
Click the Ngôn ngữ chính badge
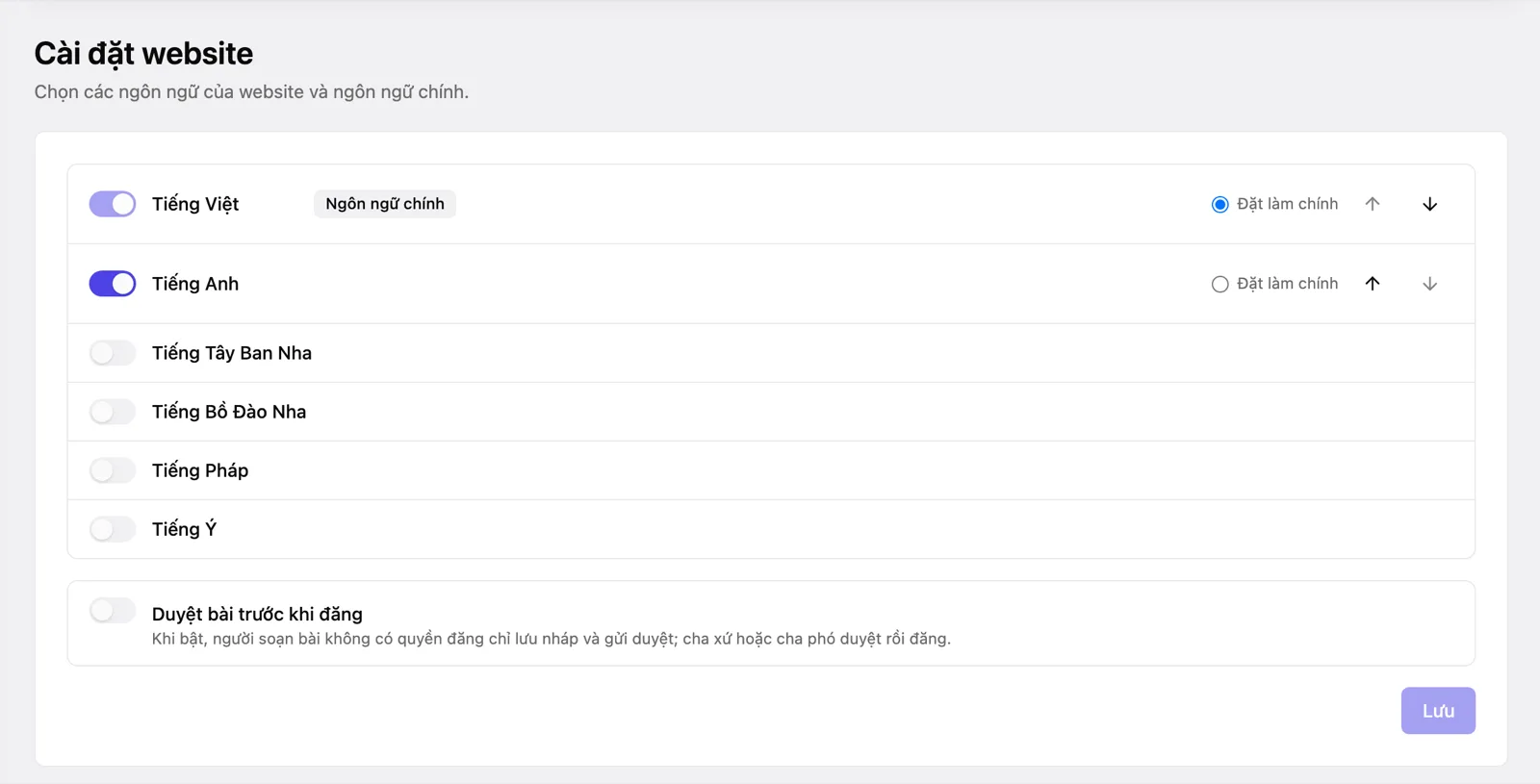[x=385, y=204]
